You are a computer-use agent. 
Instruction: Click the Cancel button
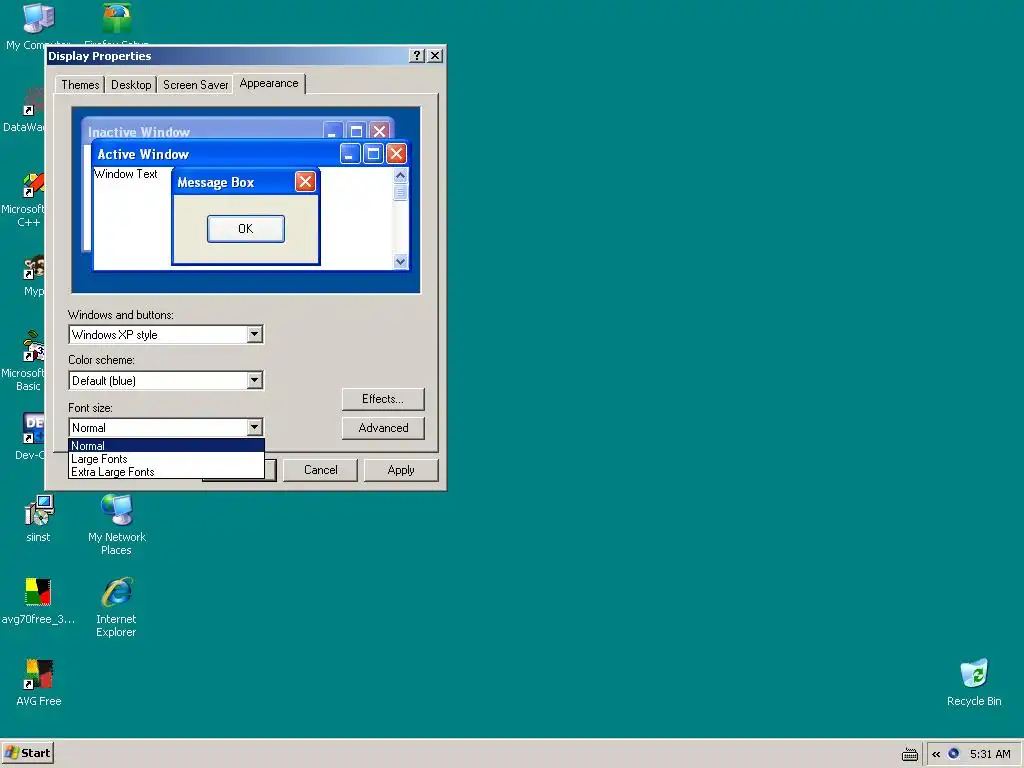(321, 470)
